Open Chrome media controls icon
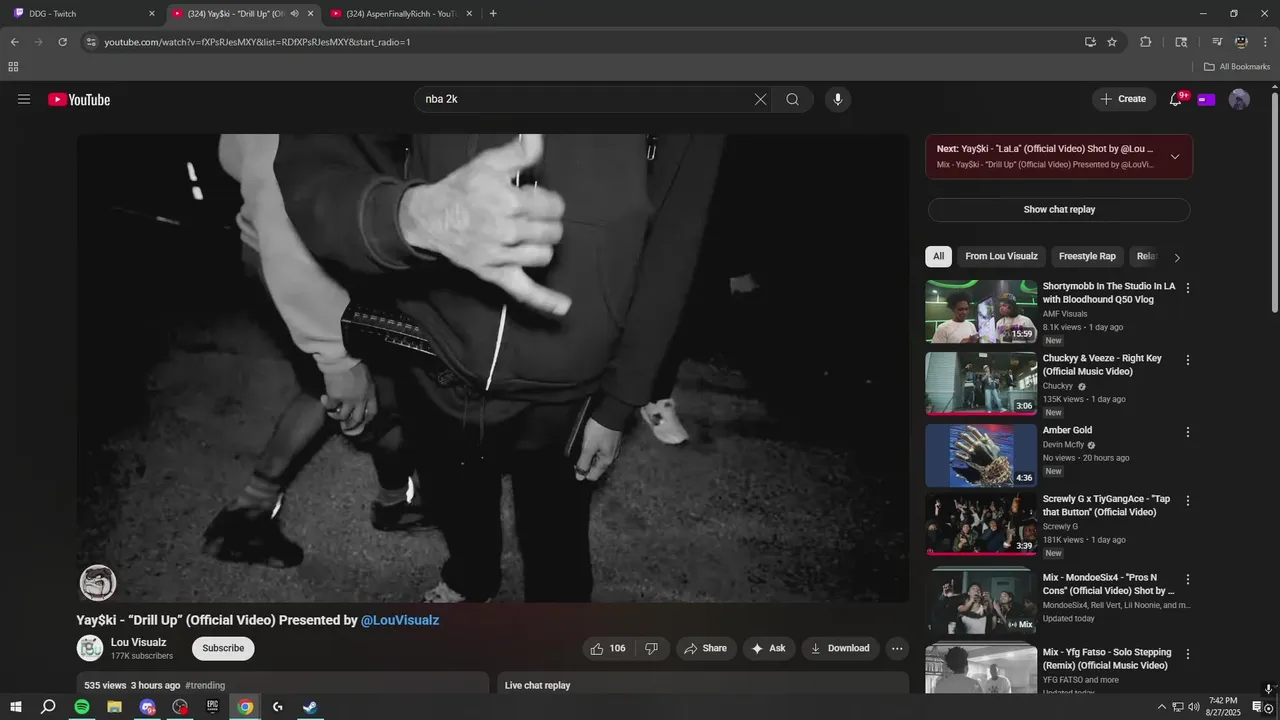 point(1217,42)
